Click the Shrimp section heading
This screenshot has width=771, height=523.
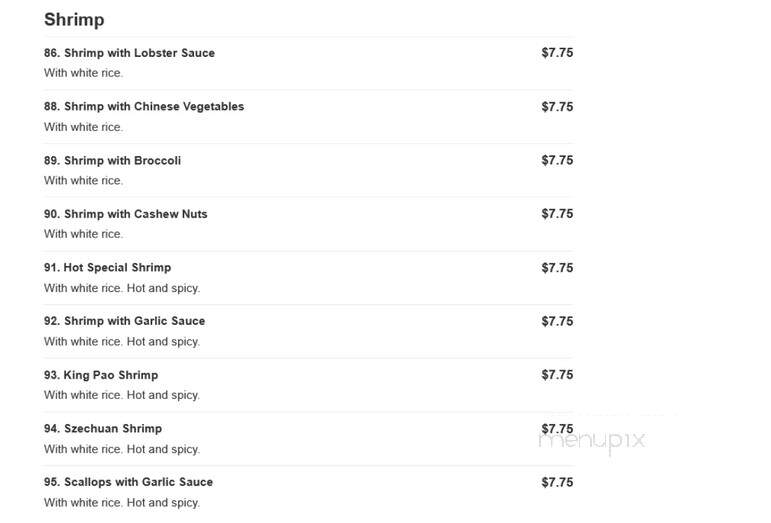74,20
